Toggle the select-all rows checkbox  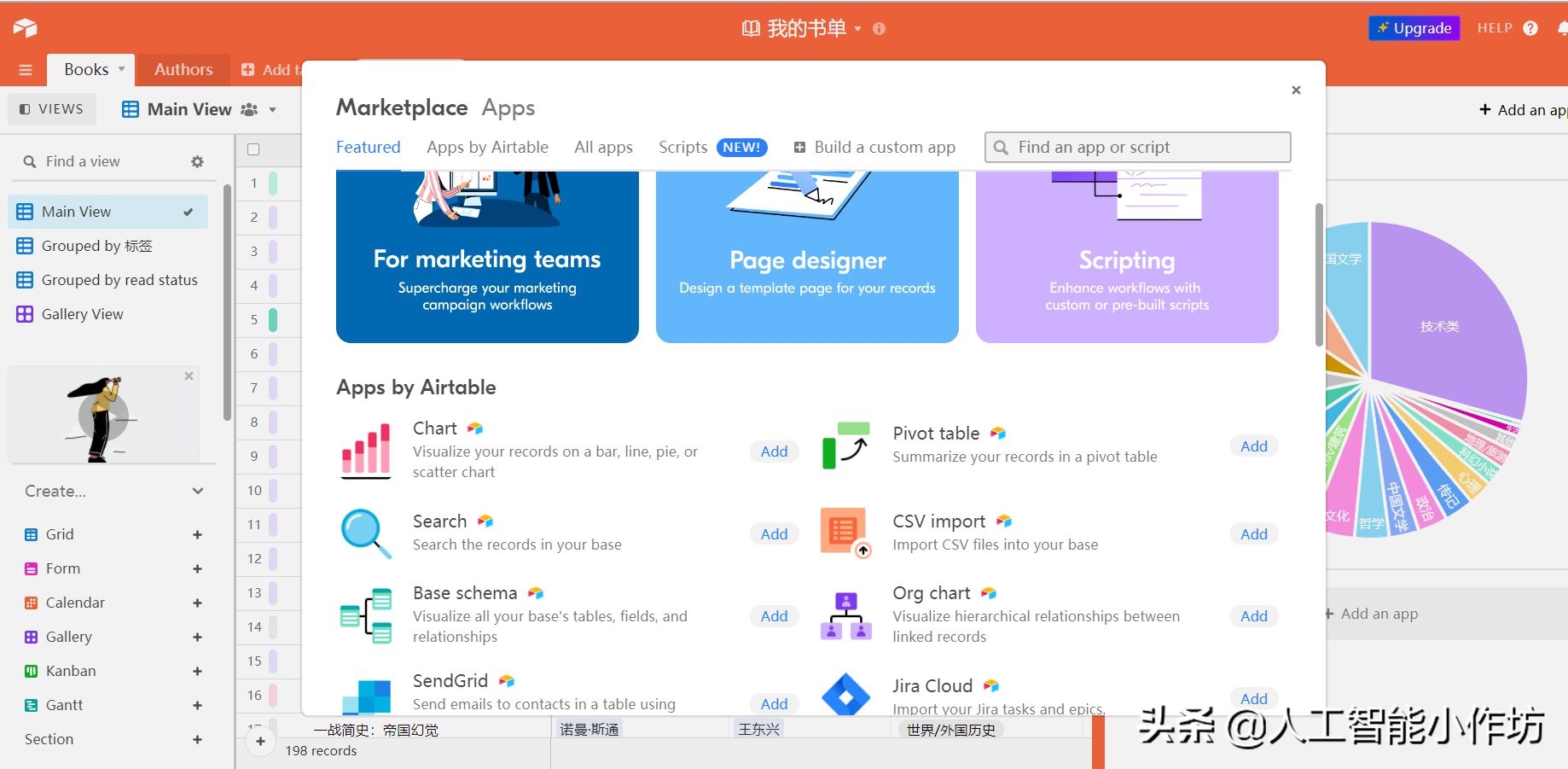[x=253, y=149]
